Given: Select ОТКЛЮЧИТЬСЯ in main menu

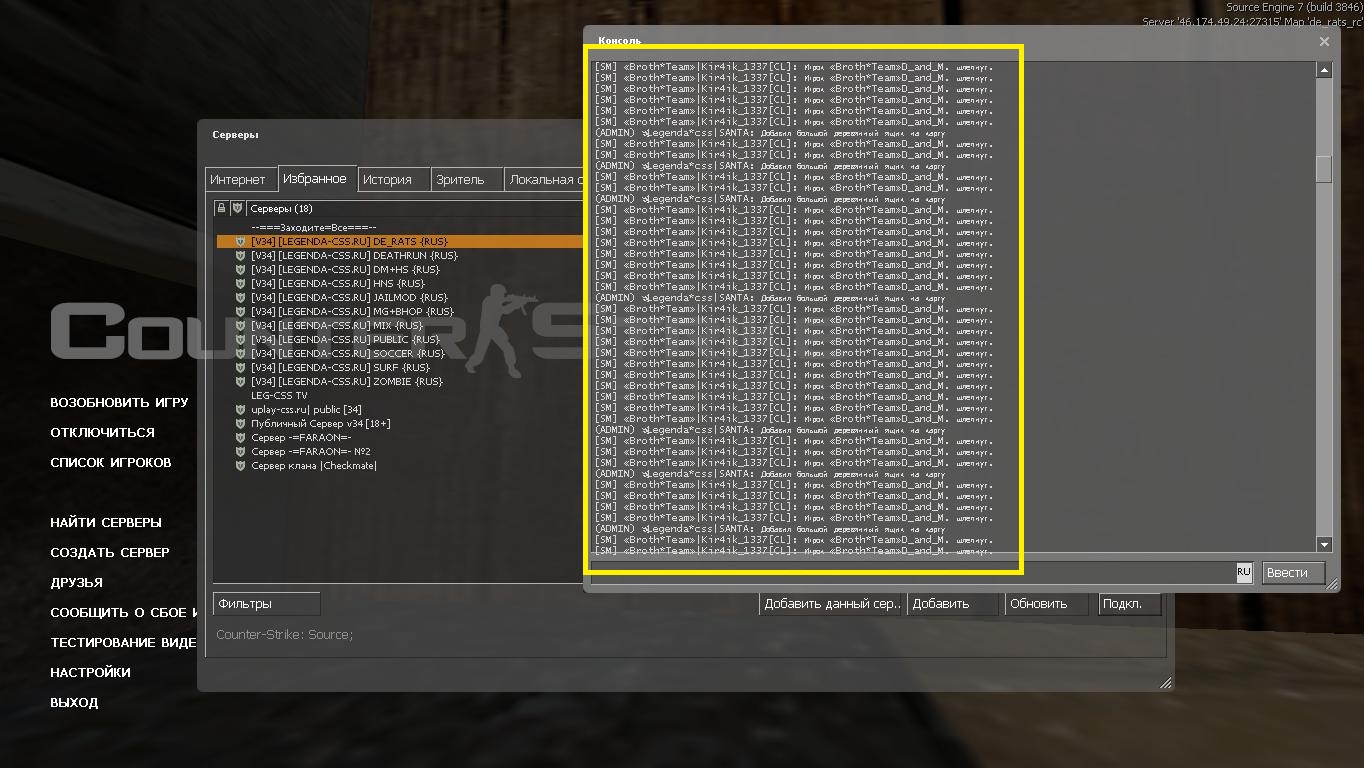Looking at the screenshot, I should [x=102, y=432].
